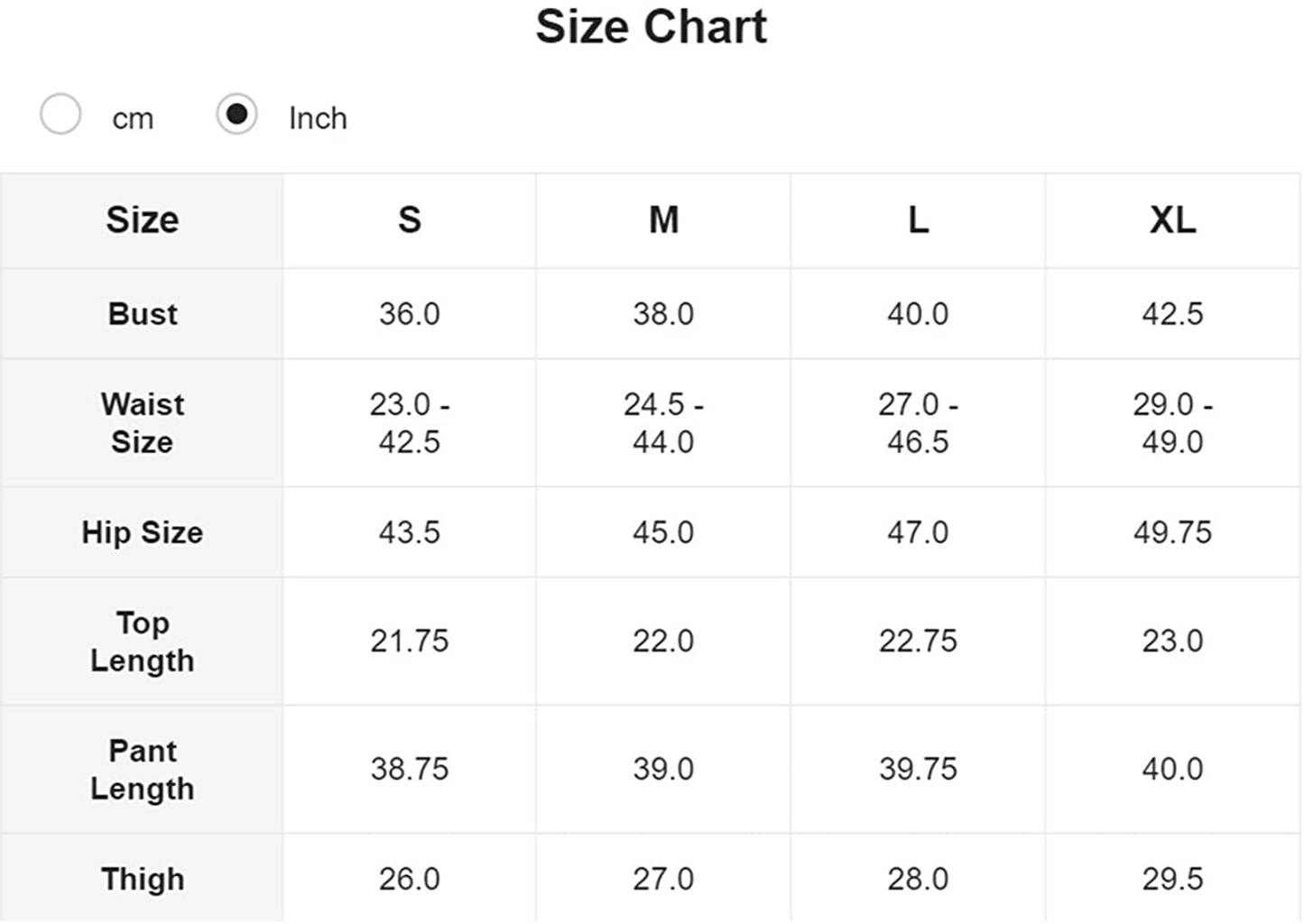Click the Inch unit label
The width and height of the screenshot is (1304, 924).
click(x=318, y=118)
